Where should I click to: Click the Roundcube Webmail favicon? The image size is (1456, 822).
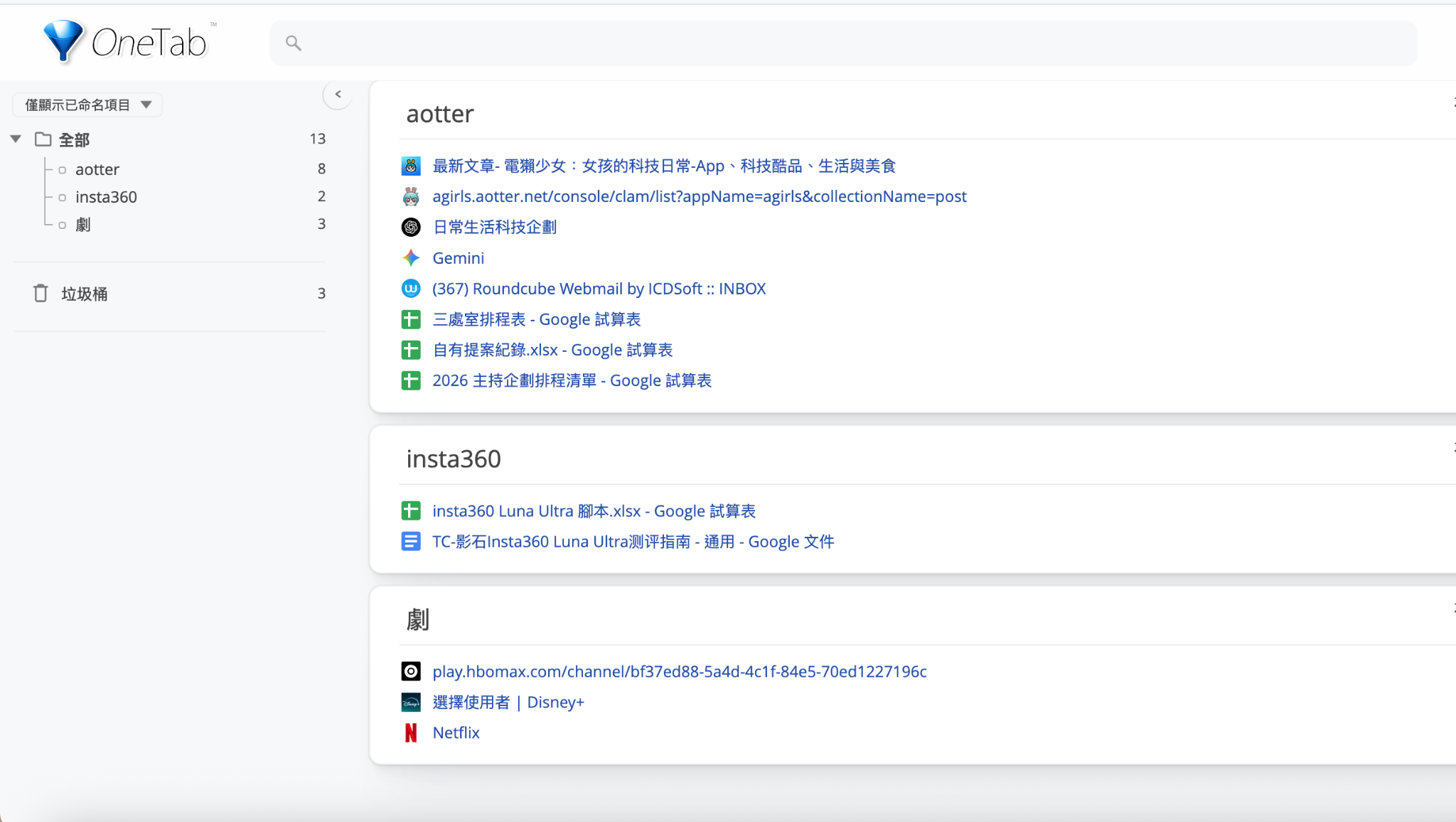coord(411,288)
